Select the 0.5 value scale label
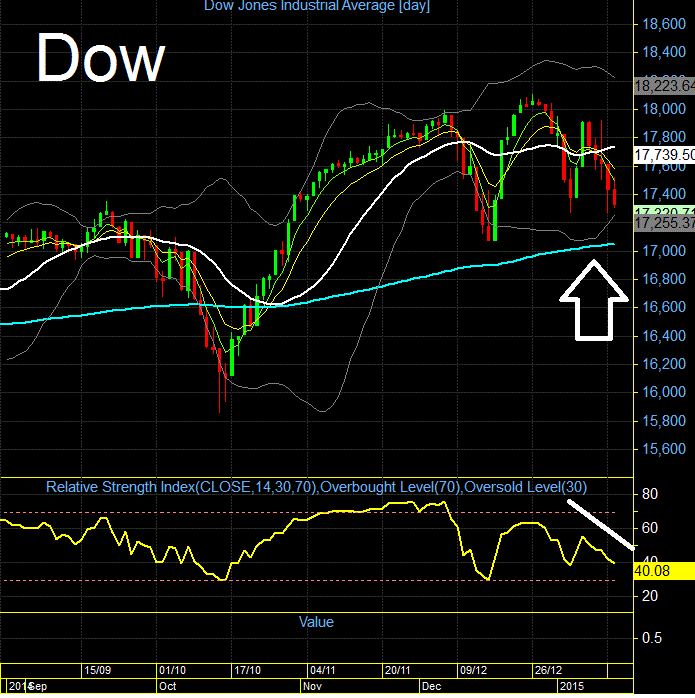Viewport: 695px width, 698px height. (652, 638)
